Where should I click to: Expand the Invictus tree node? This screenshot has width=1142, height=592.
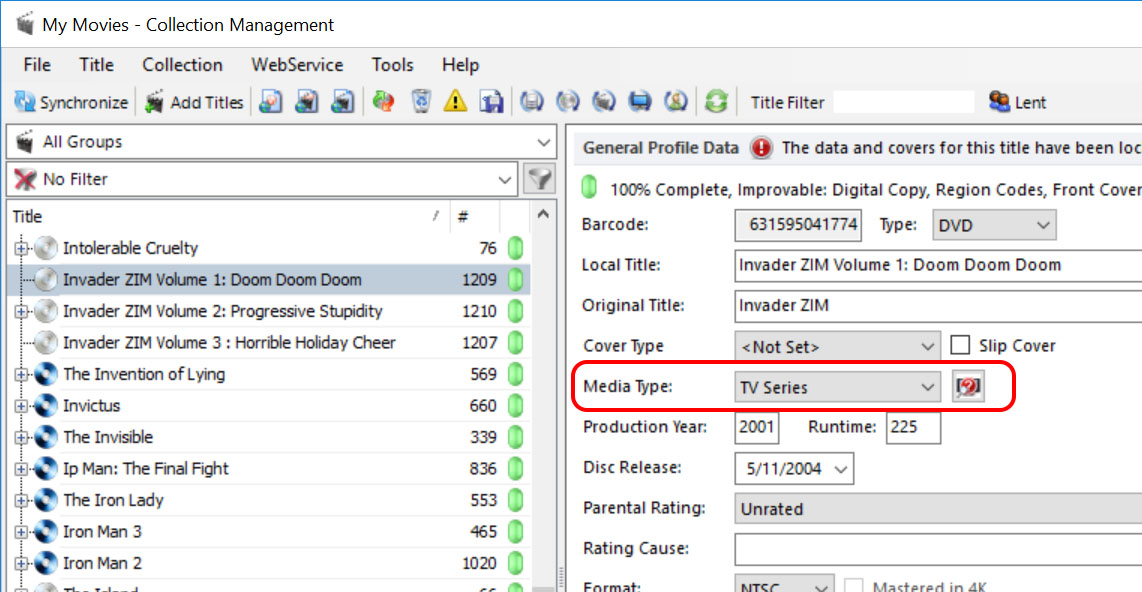[21, 406]
